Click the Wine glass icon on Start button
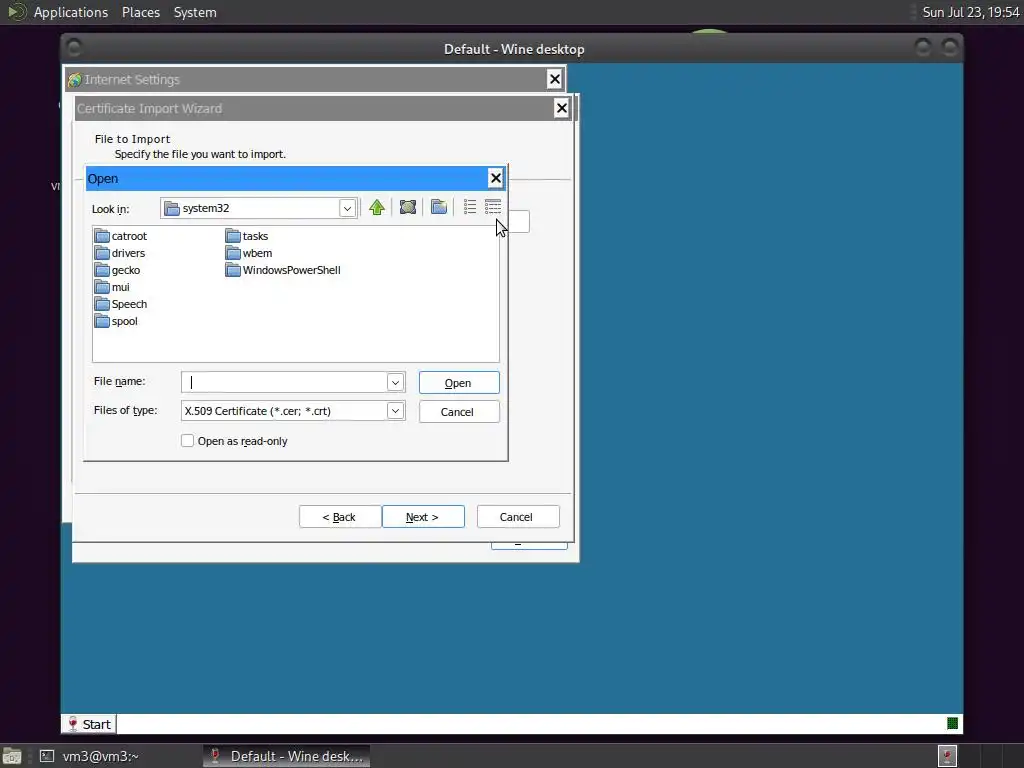This screenshot has width=1024, height=768. (72, 724)
